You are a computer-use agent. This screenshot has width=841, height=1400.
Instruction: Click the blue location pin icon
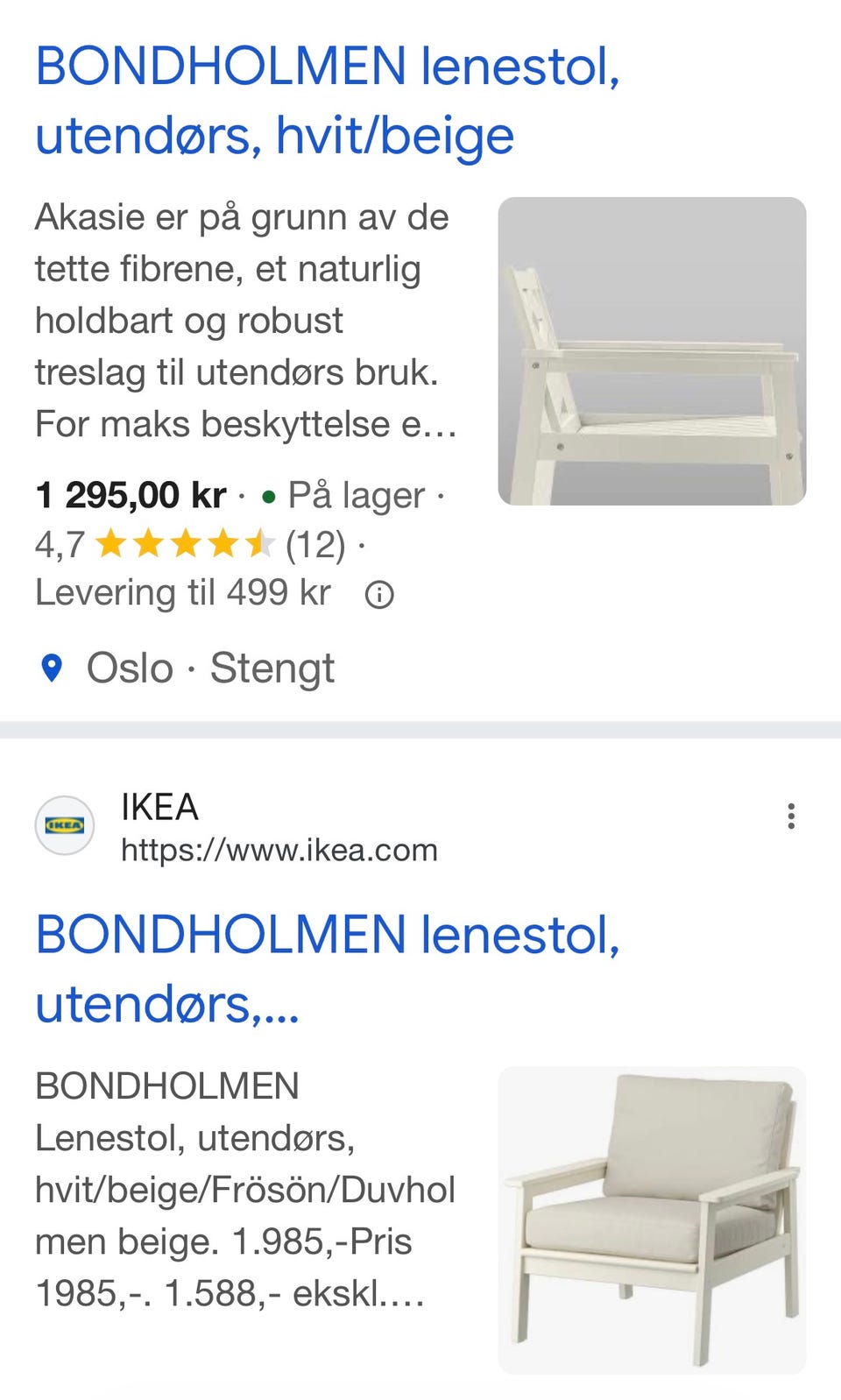[x=53, y=668]
